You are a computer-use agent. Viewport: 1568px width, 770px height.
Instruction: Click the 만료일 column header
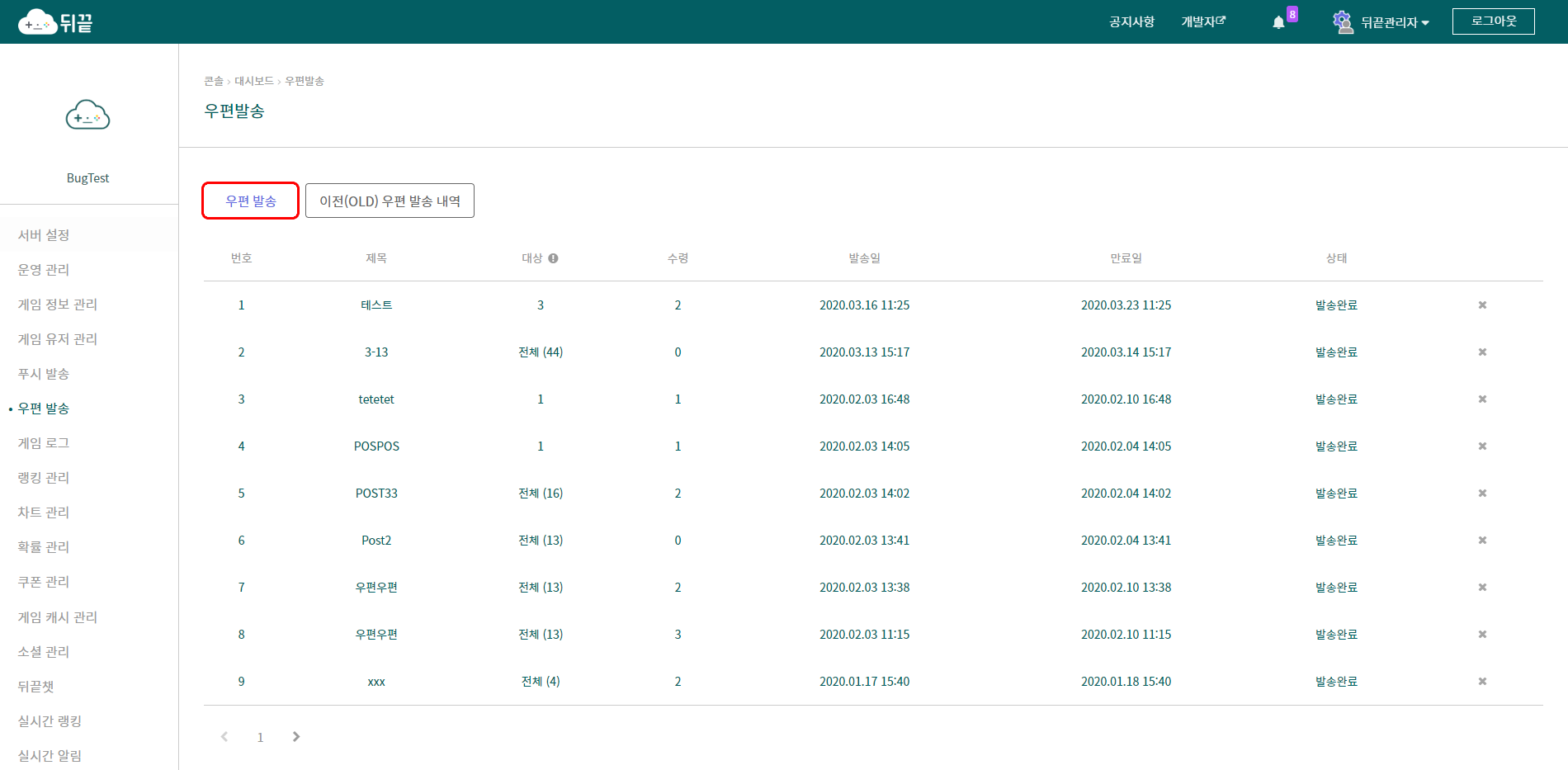(1126, 258)
